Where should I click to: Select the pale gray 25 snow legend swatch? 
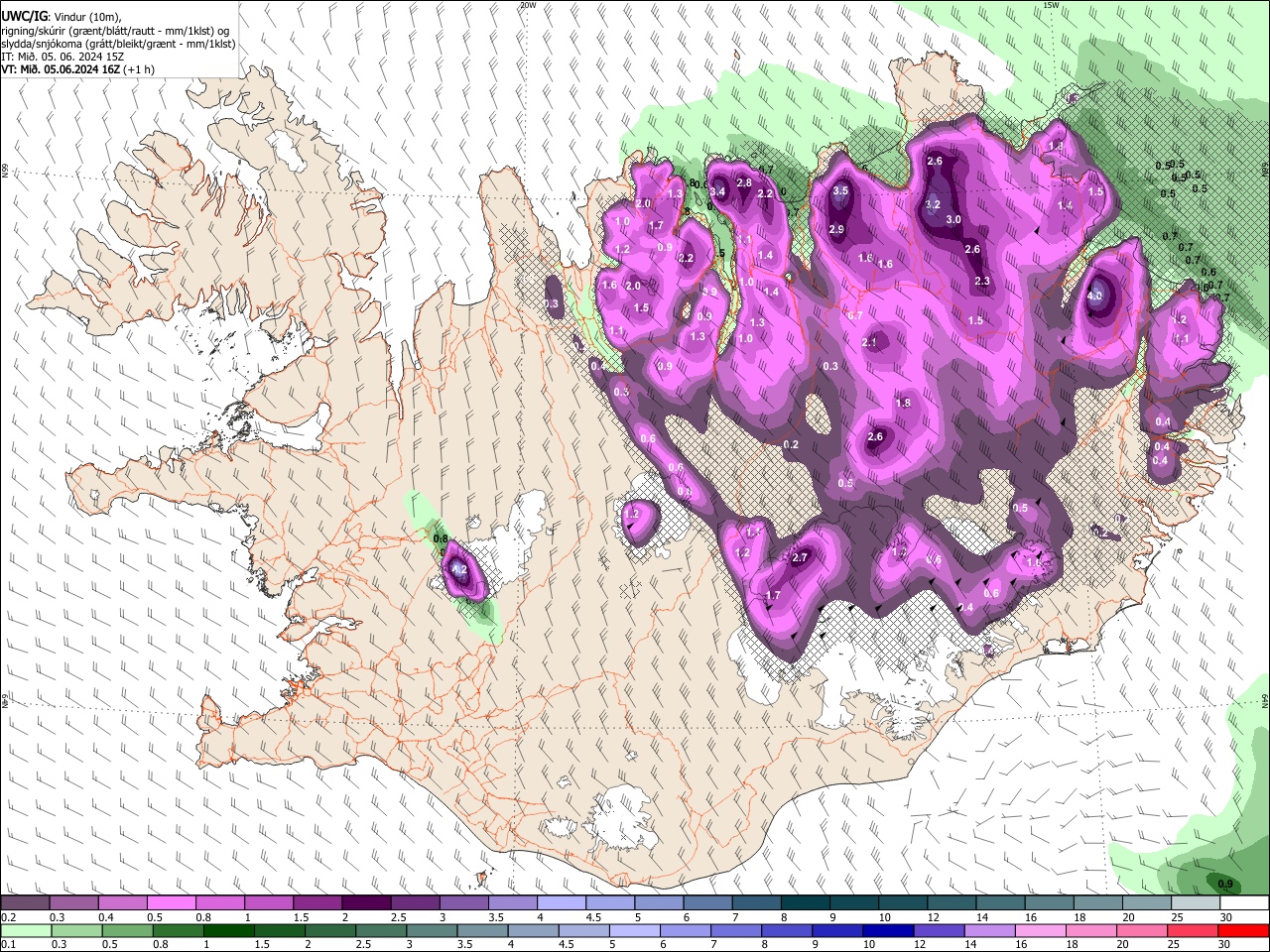point(1196,903)
